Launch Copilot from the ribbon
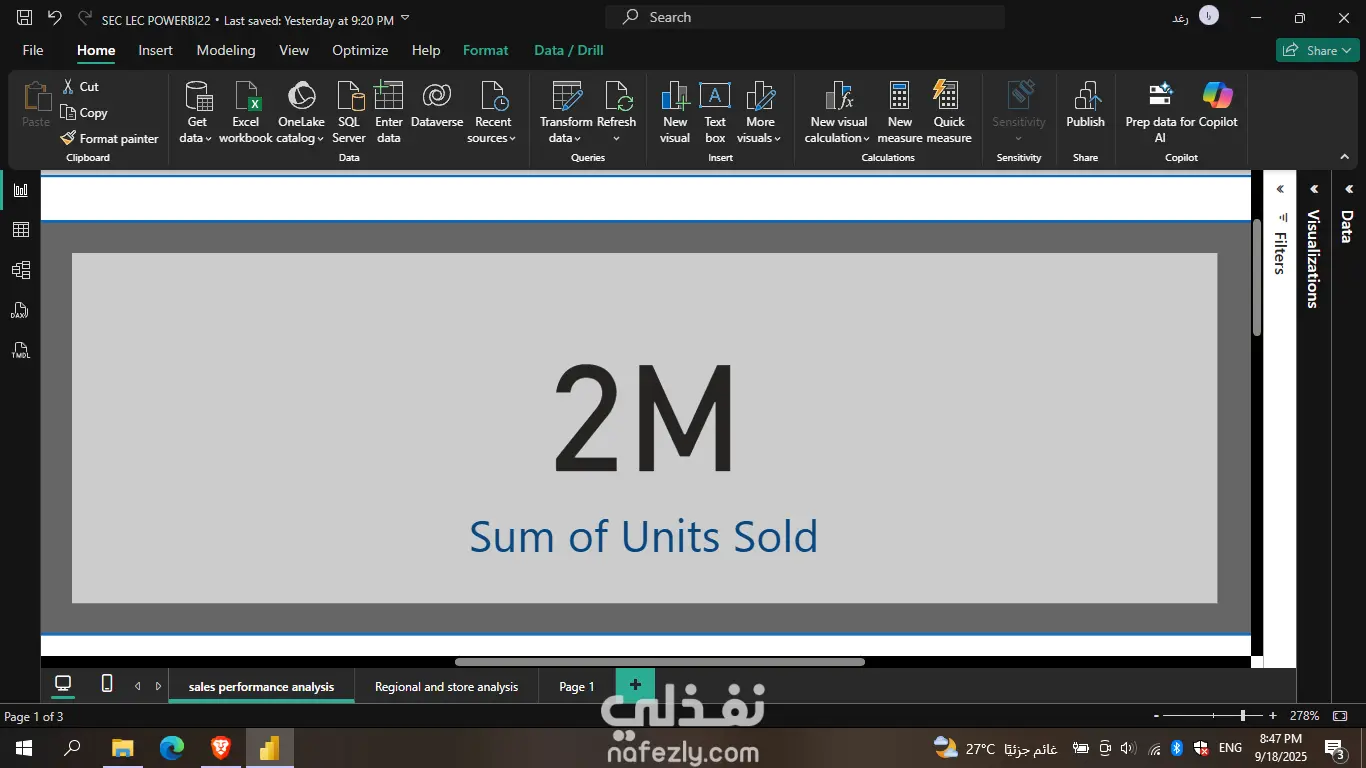This screenshot has width=1366, height=768. [x=1218, y=105]
